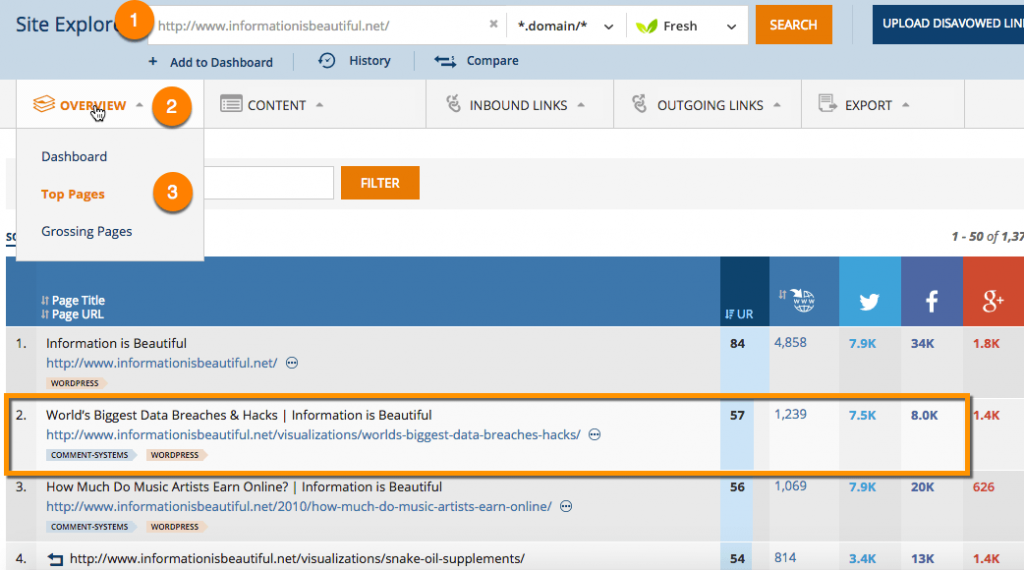Click the UR value 84
Viewport: 1024px width, 570px height.
pos(737,343)
